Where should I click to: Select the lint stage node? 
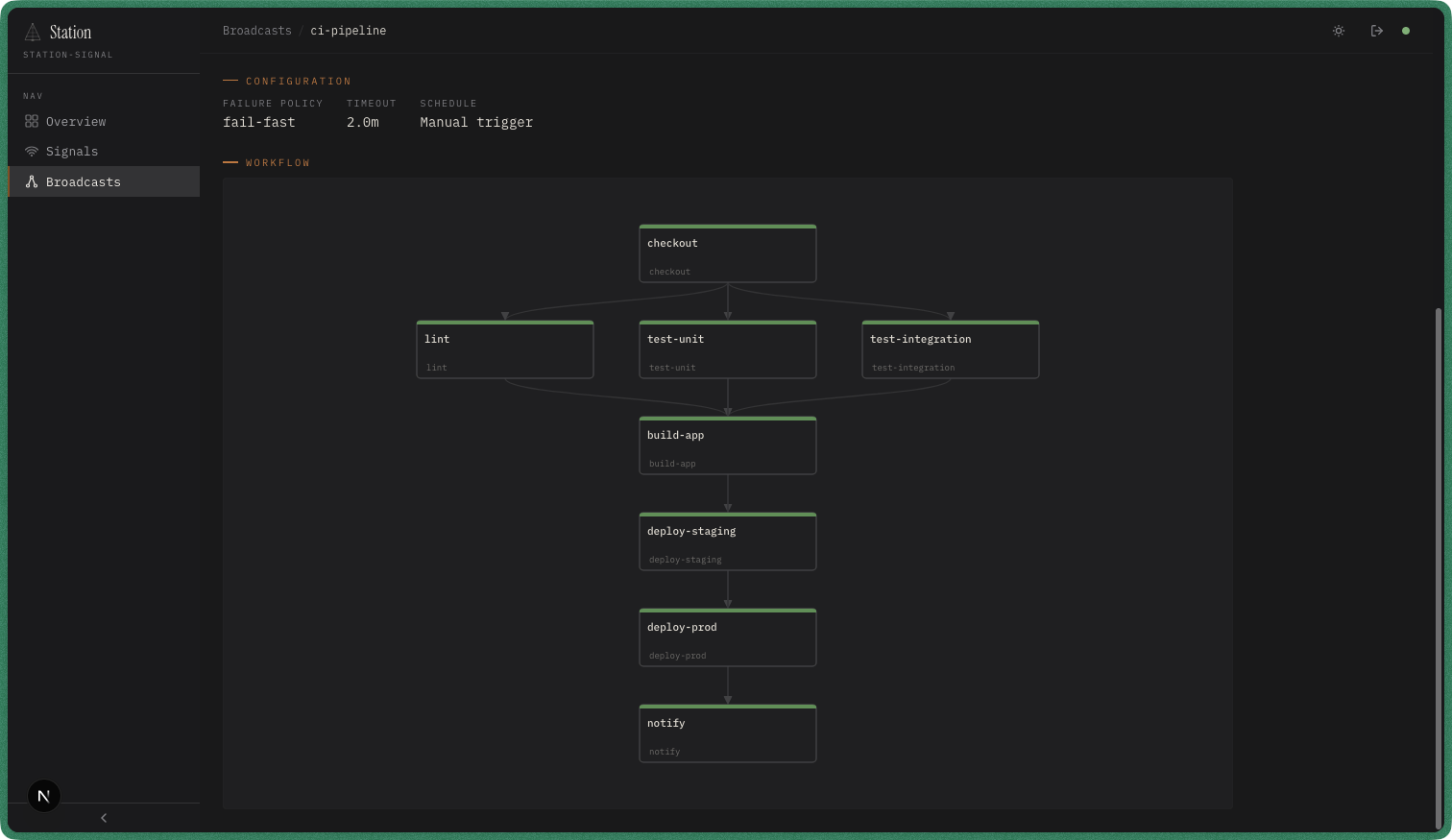(504, 349)
